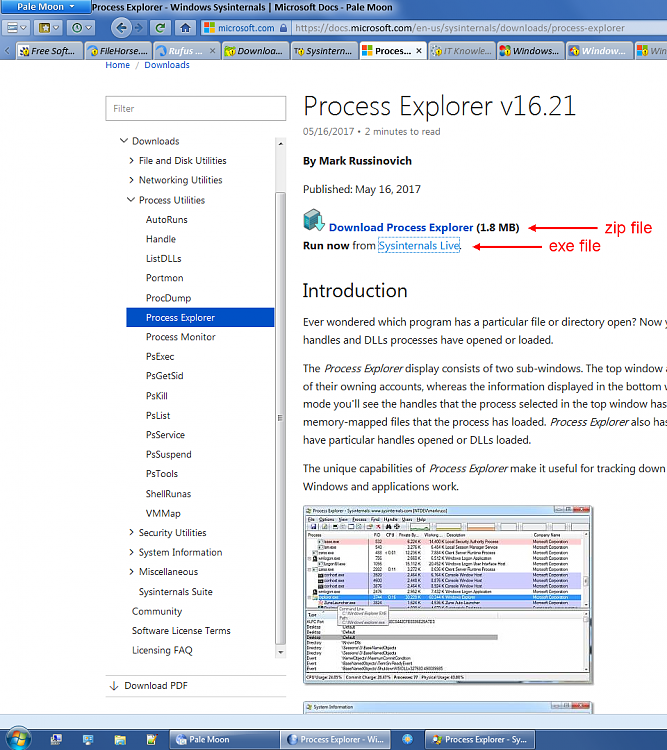
Task: Open PsService in the sidebar
Action: click(x=165, y=435)
